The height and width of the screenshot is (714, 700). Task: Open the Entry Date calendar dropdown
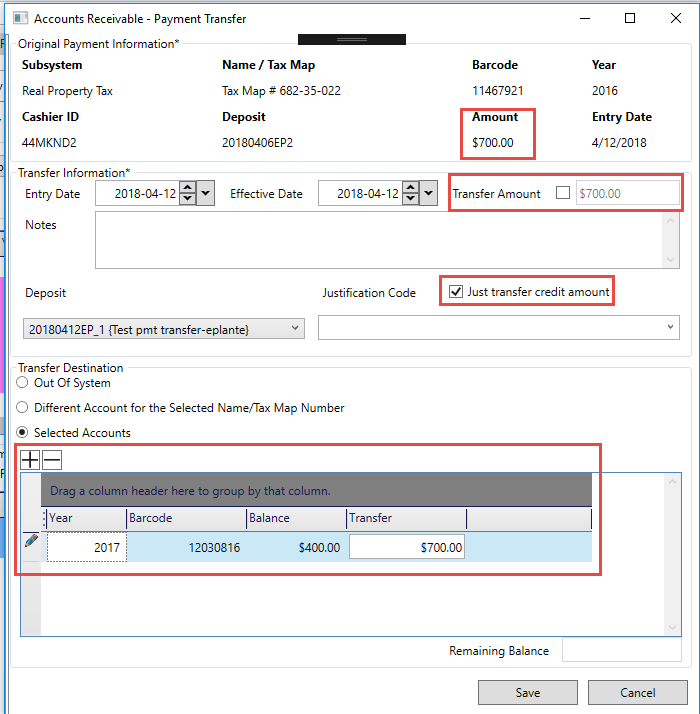(x=206, y=193)
